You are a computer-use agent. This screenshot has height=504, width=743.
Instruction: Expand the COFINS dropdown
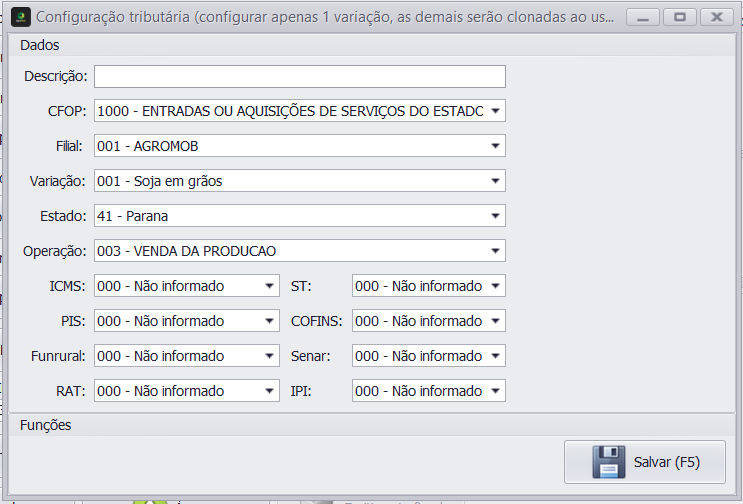[428, 321]
